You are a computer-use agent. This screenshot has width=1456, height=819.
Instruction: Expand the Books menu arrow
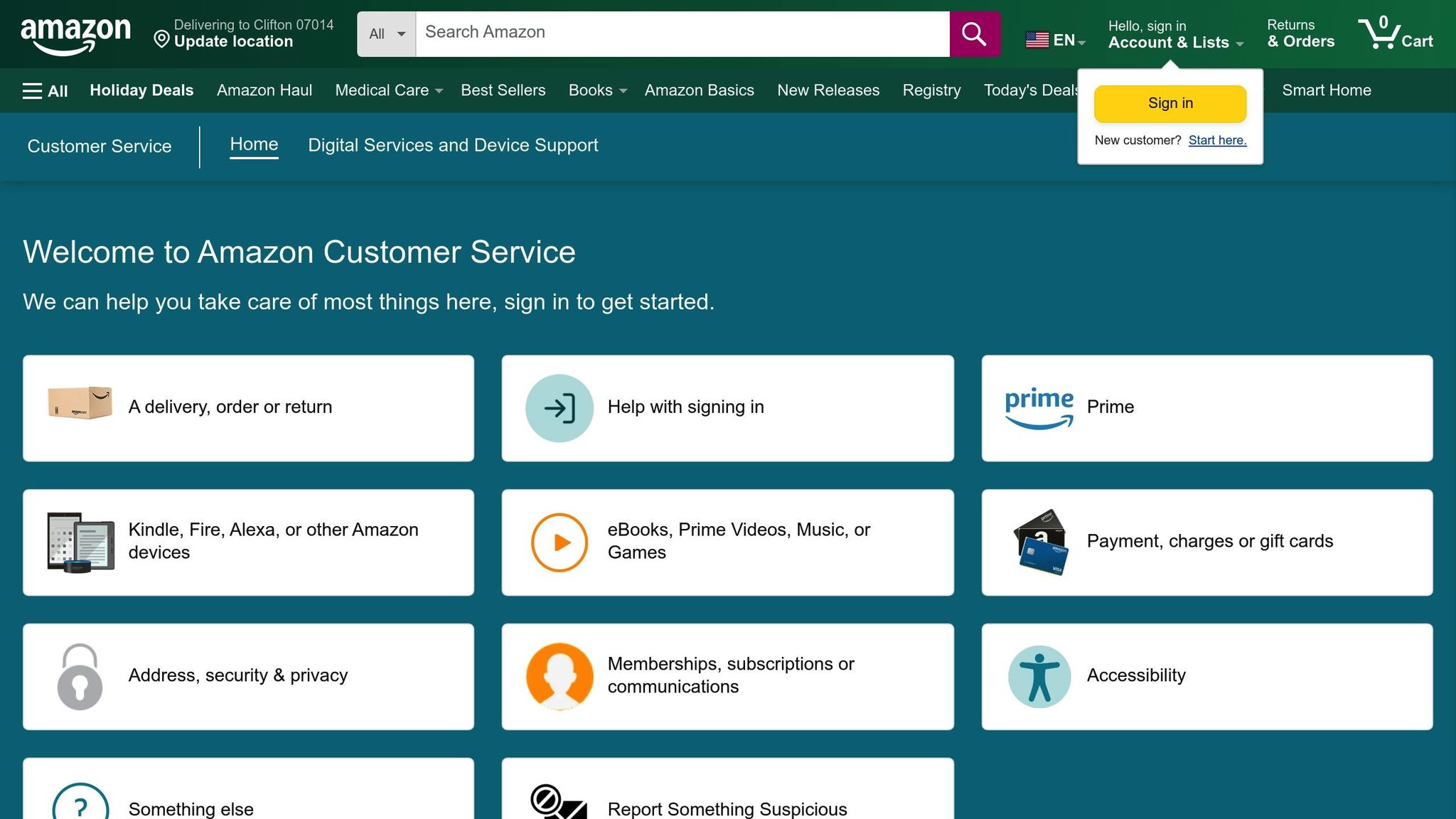coord(623,91)
